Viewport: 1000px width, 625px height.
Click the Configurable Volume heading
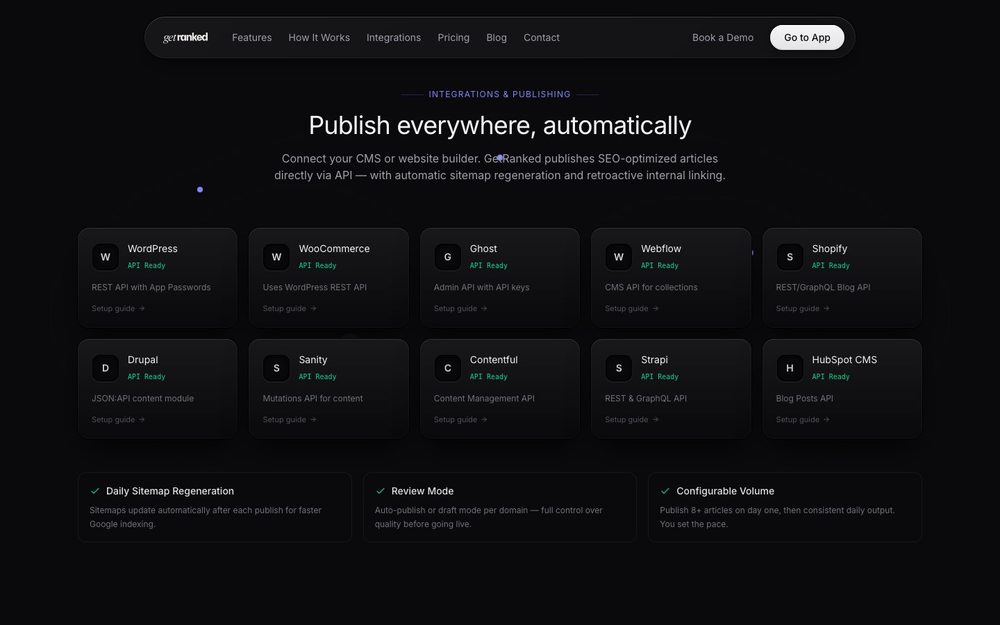coord(725,491)
